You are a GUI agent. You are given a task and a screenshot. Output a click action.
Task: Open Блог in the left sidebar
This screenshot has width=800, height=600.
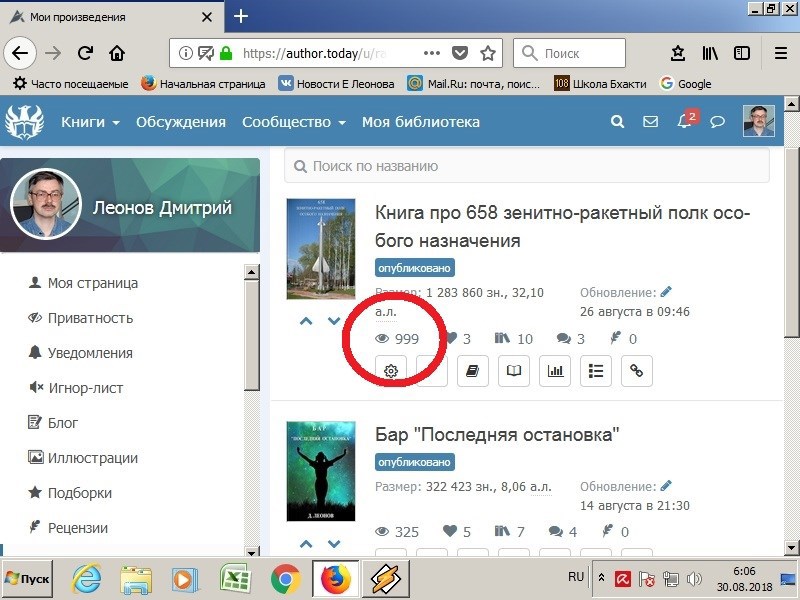point(63,423)
